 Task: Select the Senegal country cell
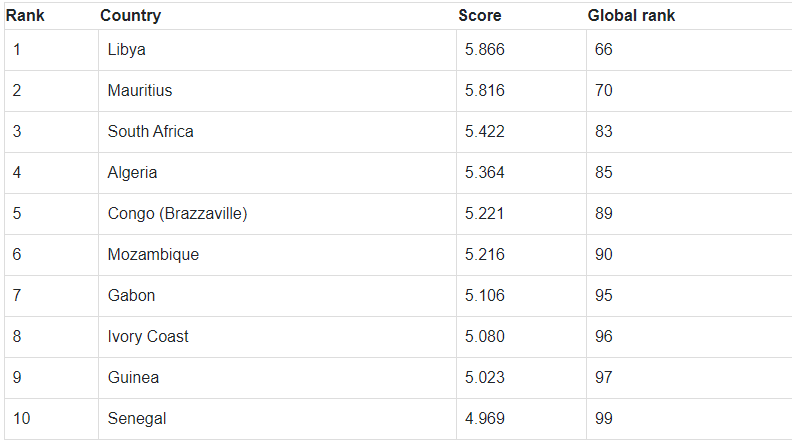[137, 419]
